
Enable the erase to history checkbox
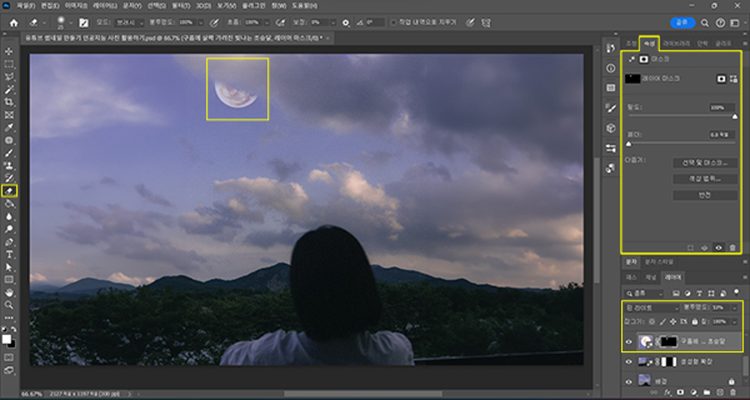tap(394, 22)
